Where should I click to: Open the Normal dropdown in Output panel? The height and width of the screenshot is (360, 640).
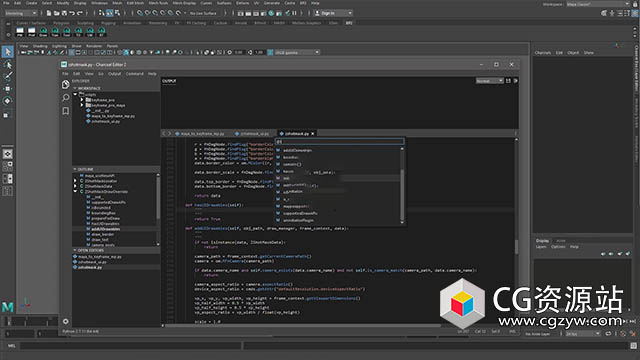tap(490, 81)
